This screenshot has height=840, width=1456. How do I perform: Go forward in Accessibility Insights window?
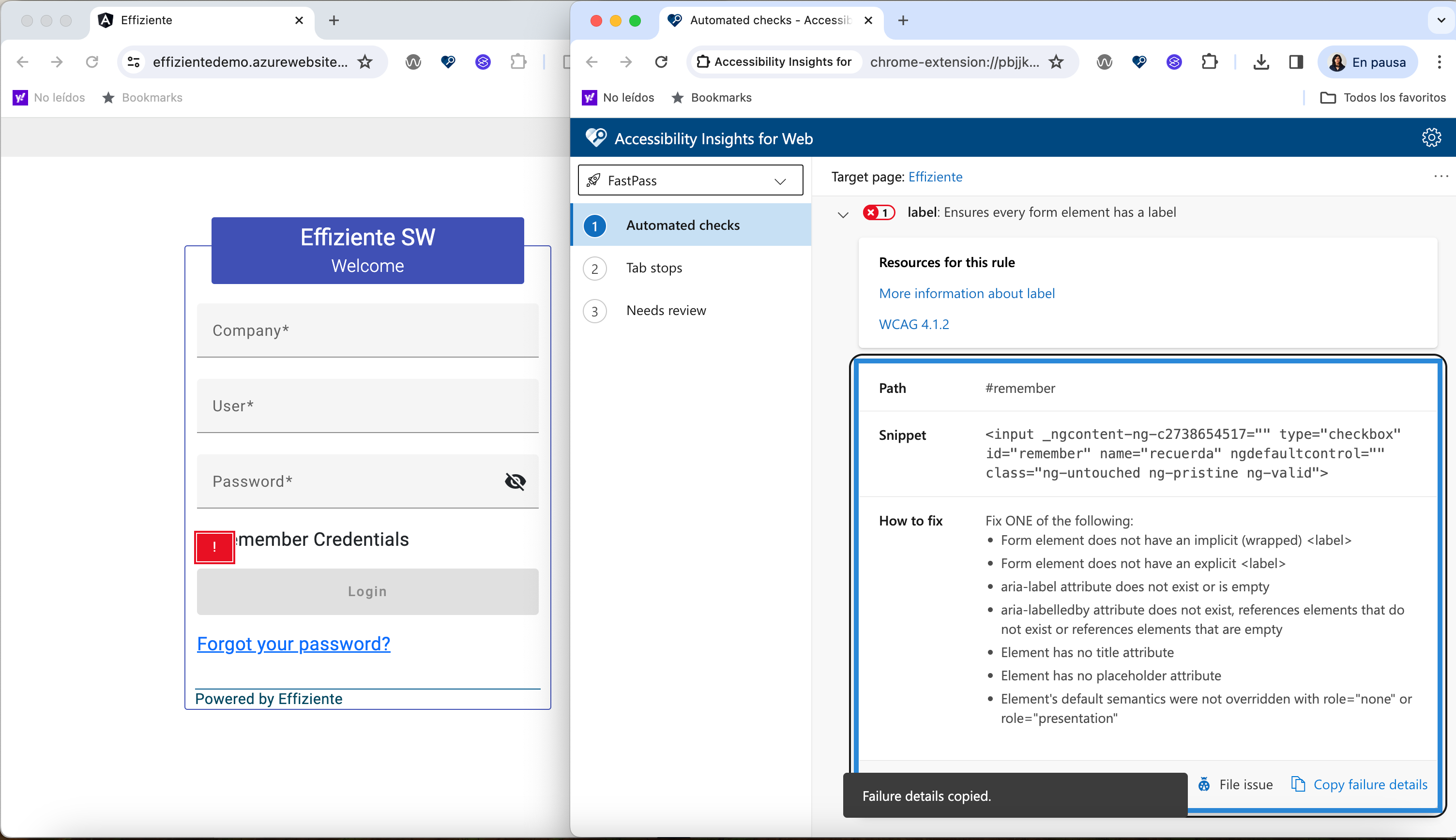coord(625,62)
